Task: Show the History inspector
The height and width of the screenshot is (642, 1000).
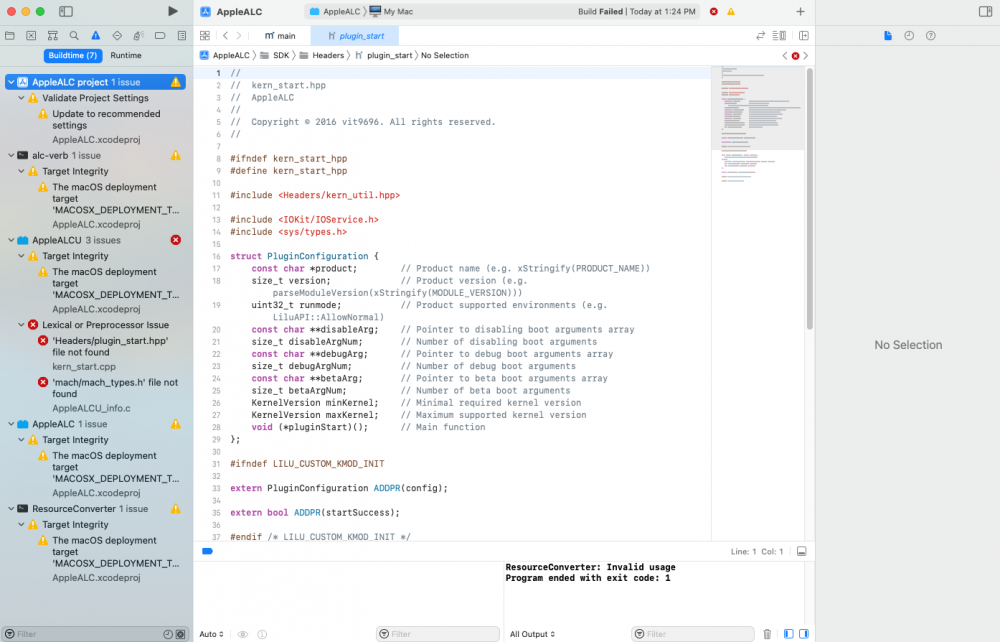Action: point(909,36)
